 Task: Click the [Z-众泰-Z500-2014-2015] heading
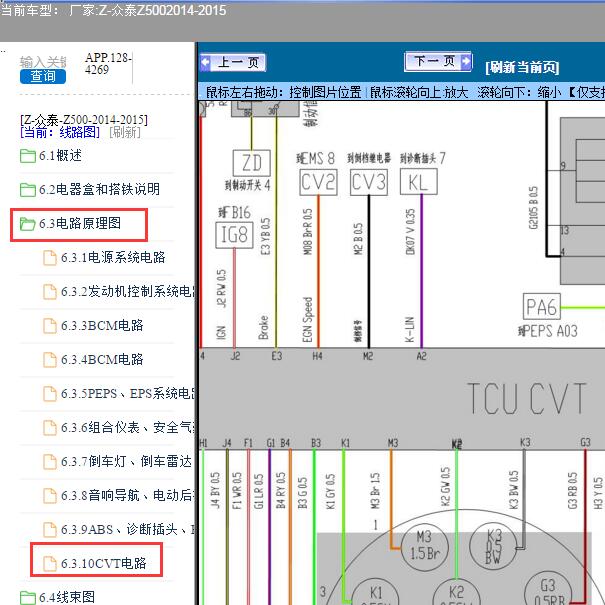click(84, 120)
